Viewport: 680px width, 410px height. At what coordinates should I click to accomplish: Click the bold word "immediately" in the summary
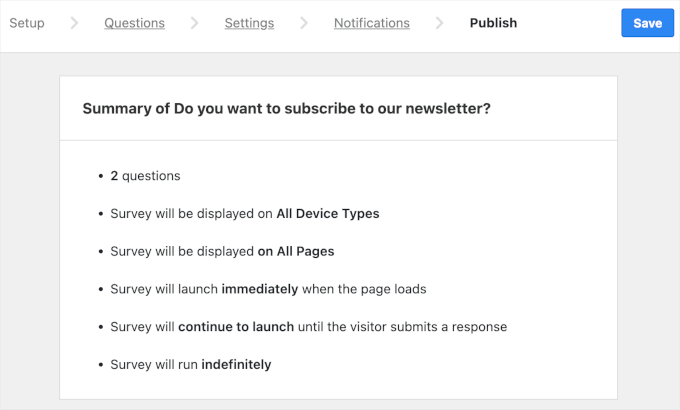pos(260,289)
